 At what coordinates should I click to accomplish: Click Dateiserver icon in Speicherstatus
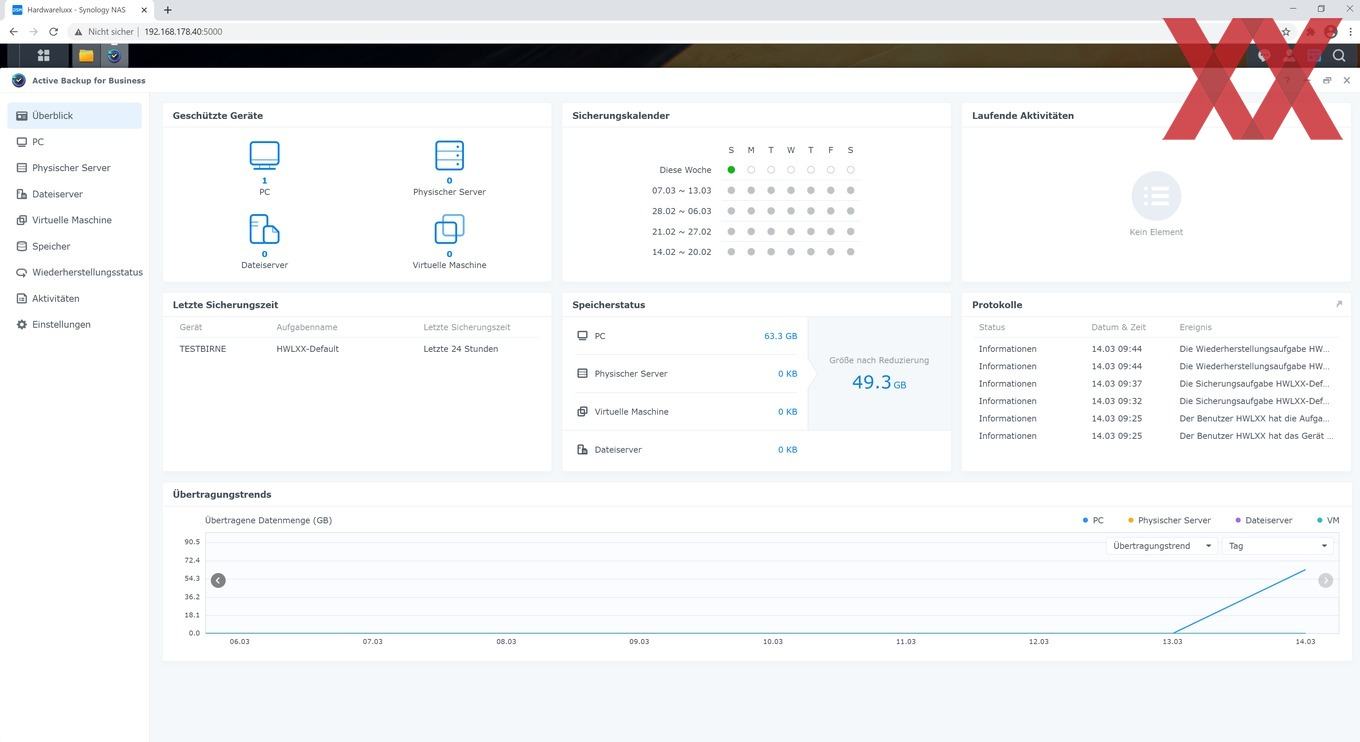coord(582,450)
